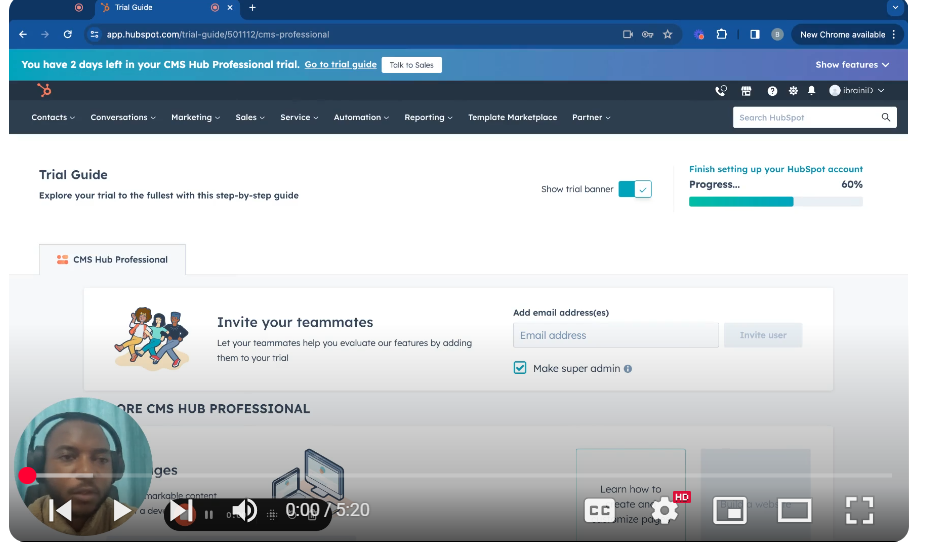Click the Invite user button
931x551 pixels.
point(762,335)
